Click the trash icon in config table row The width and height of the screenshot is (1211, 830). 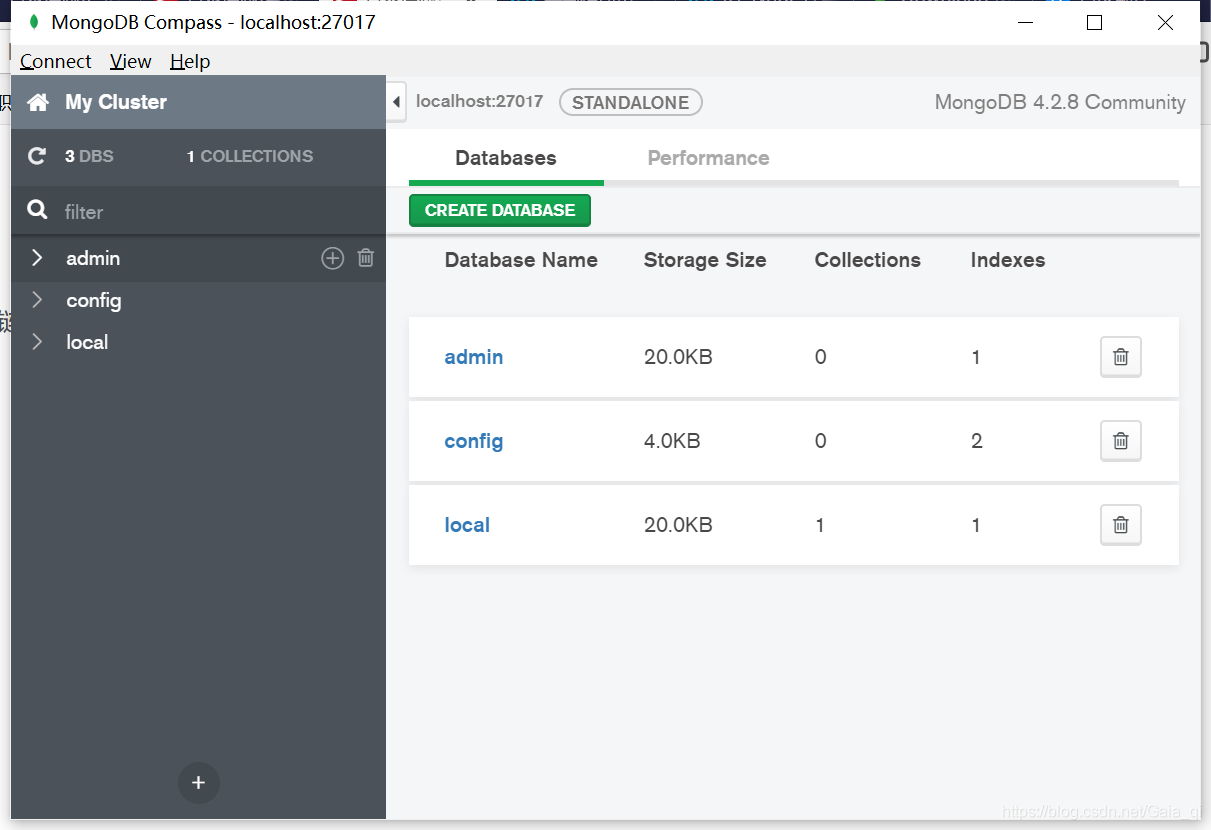1121,441
